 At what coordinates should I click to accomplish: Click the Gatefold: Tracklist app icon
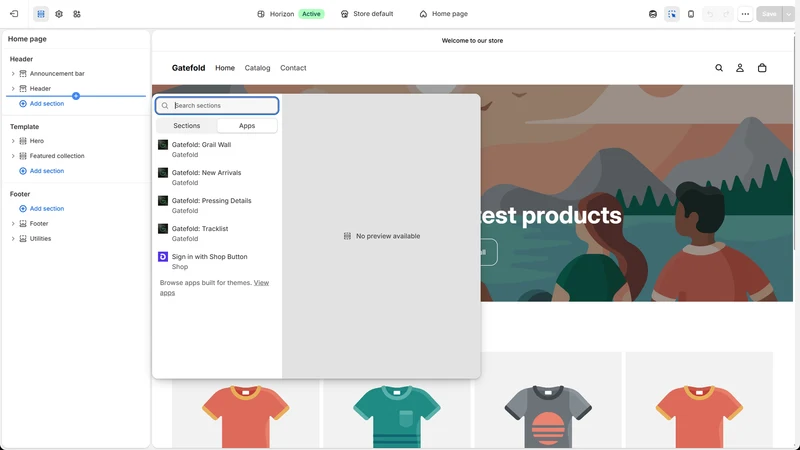163,229
